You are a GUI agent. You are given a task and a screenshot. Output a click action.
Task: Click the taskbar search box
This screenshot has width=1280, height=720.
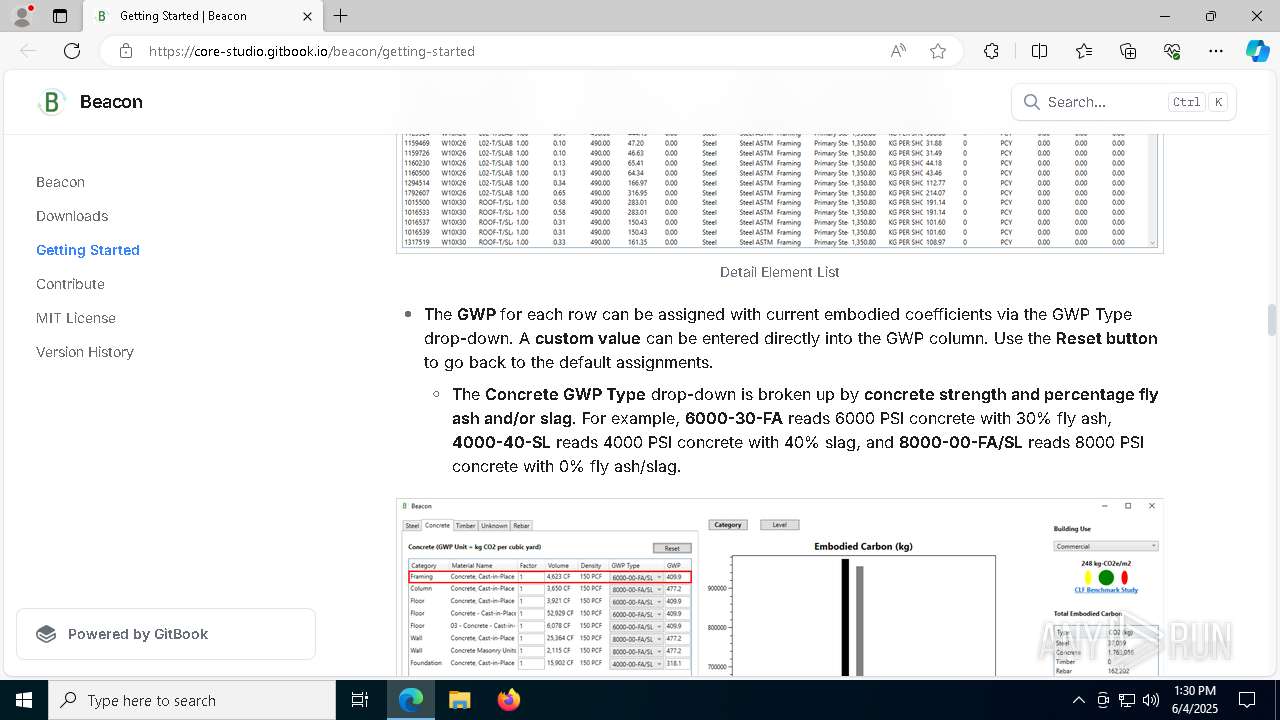192,700
